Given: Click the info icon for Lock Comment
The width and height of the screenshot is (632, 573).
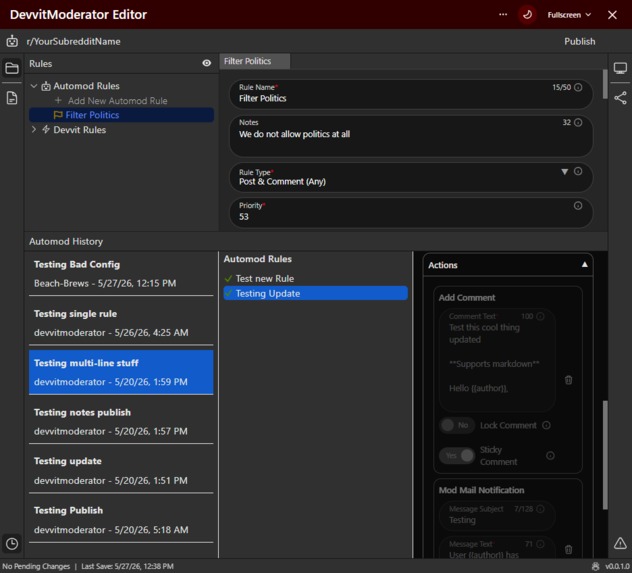Looking at the screenshot, I should (x=546, y=425).
